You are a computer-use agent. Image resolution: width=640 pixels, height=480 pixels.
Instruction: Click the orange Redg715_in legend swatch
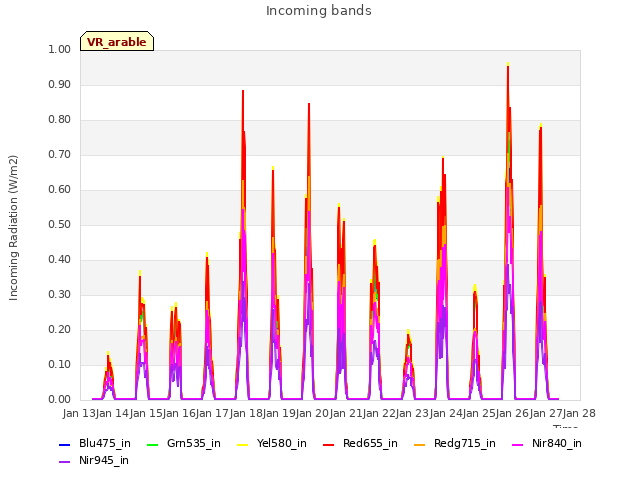419,444
